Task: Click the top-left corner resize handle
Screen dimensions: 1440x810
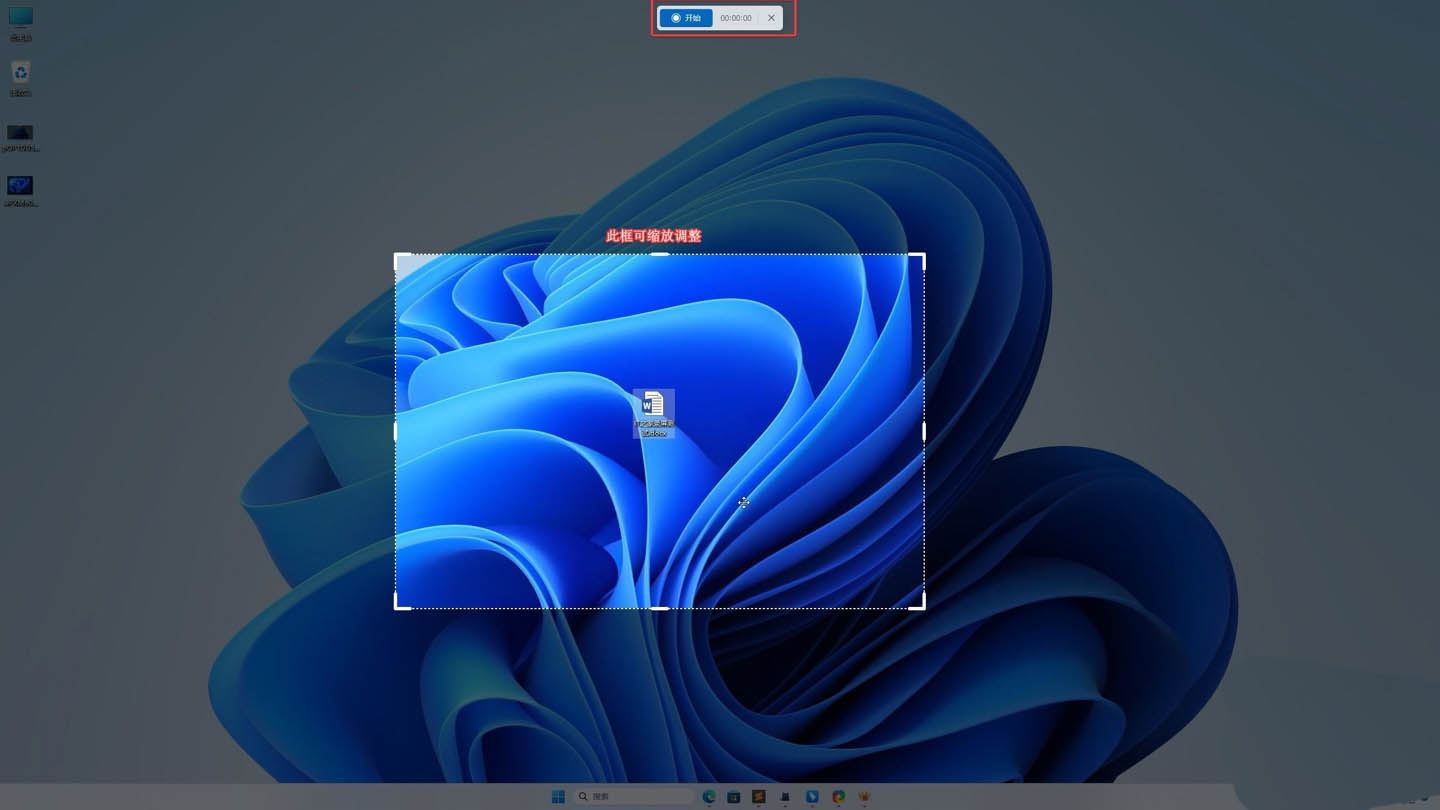Action: pos(398,257)
